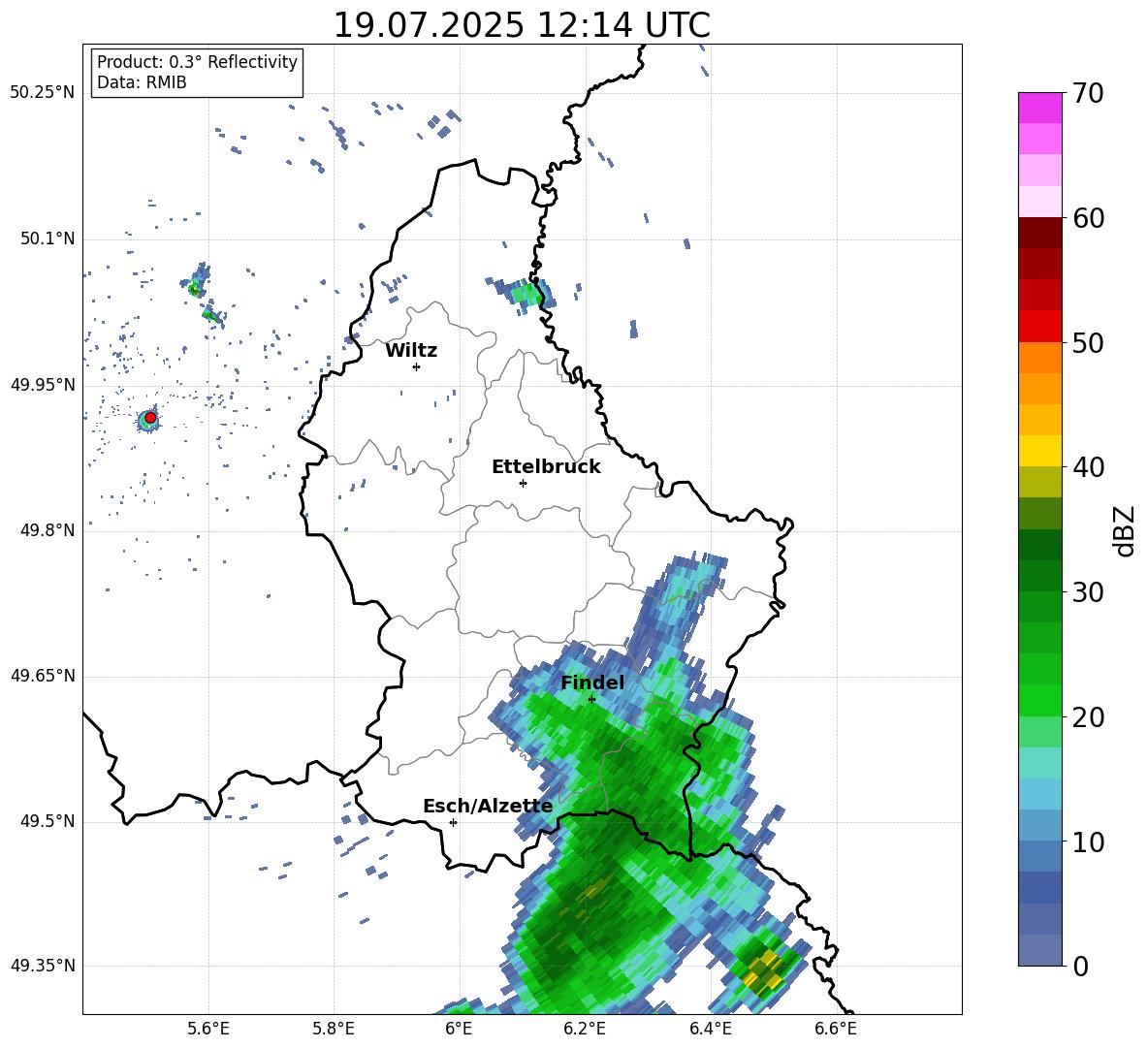Click the 6°E longitude label

tap(459, 1029)
